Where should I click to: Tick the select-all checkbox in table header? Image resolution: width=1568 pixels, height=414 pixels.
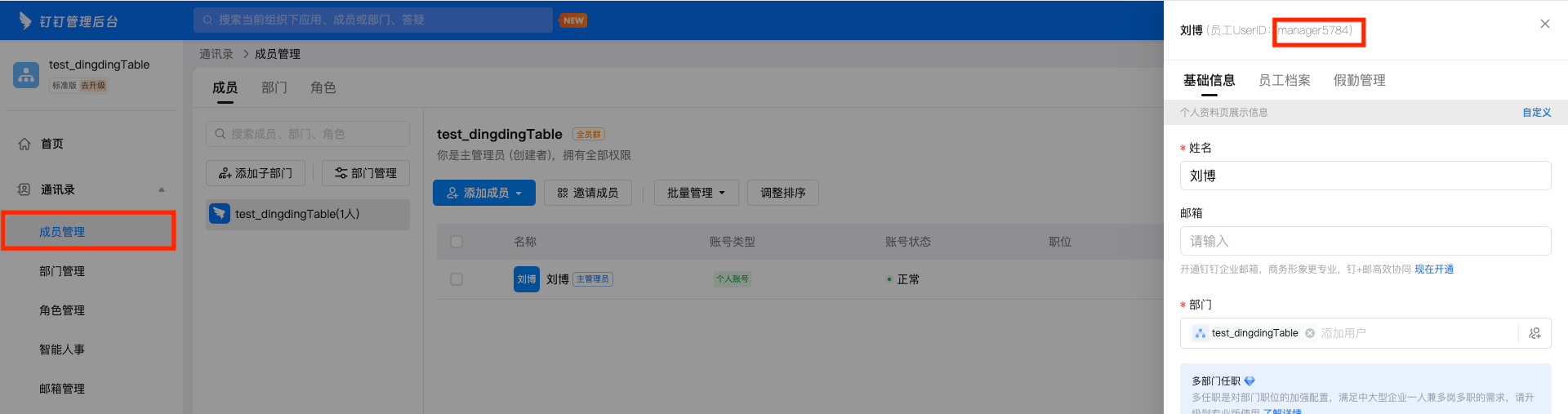click(457, 242)
